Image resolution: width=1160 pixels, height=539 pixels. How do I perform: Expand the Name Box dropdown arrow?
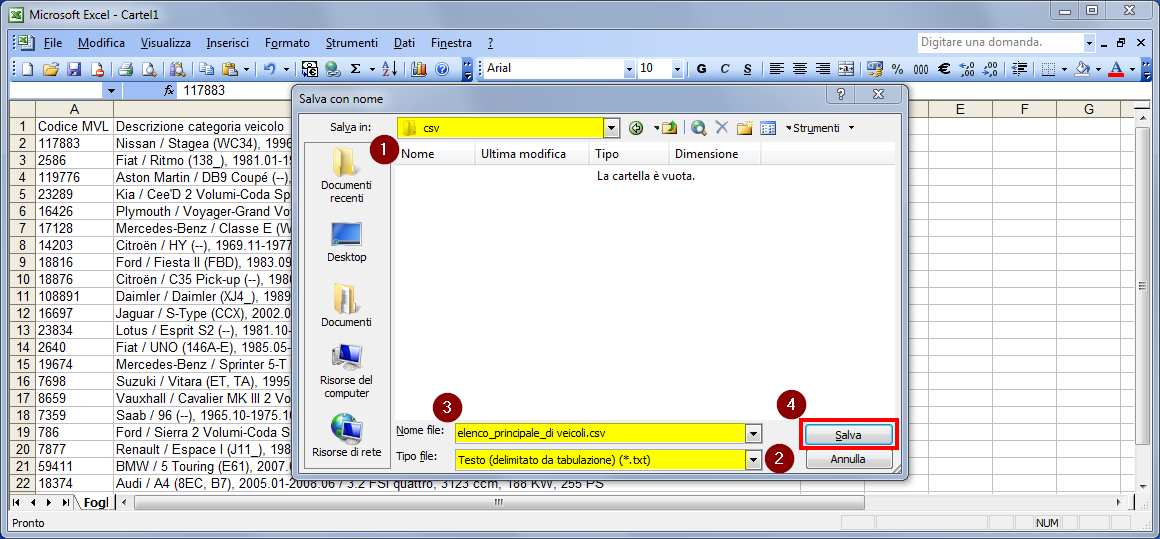[112, 91]
